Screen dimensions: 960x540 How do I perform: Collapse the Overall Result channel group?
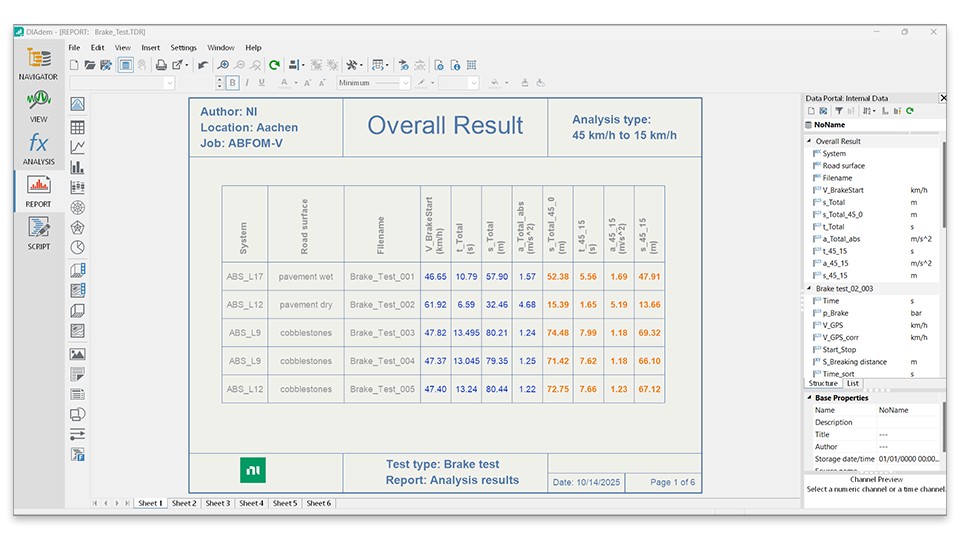coord(810,142)
